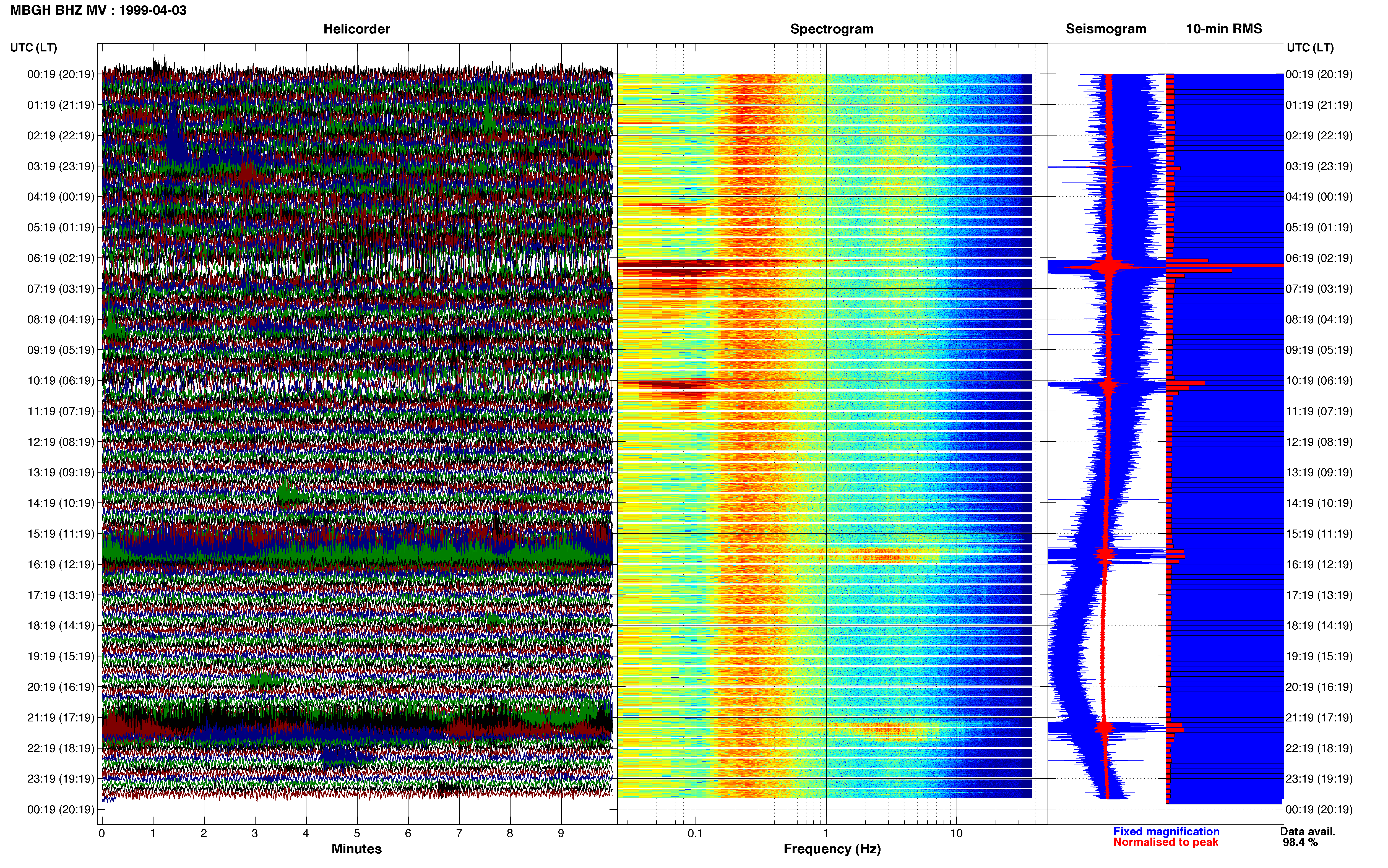Click the '98.4 %' data availability value
The height and width of the screenshot is (868, 1388).
coord(1300,842)
